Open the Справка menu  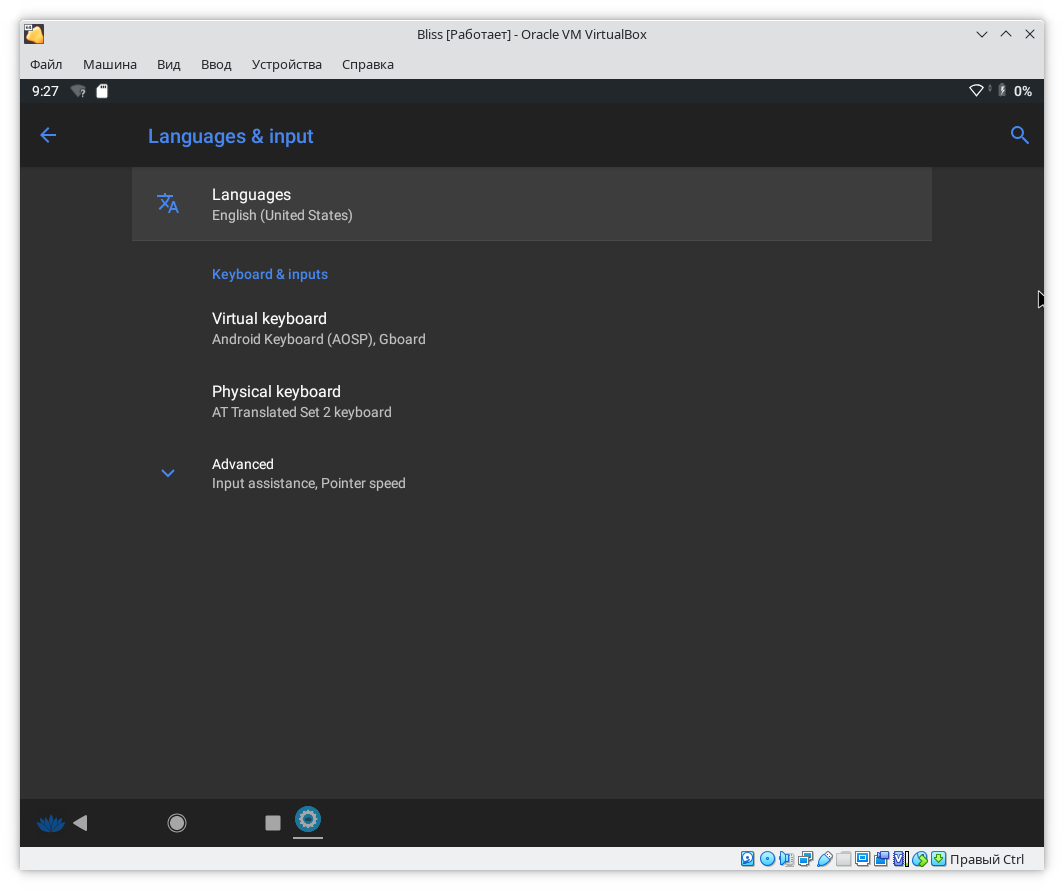368,64
